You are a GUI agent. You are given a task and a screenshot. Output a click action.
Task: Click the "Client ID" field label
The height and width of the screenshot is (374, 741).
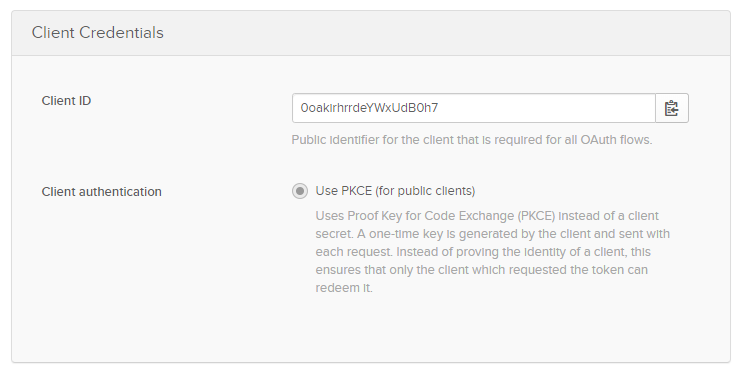pyautogui.click(x=66, y=101)
